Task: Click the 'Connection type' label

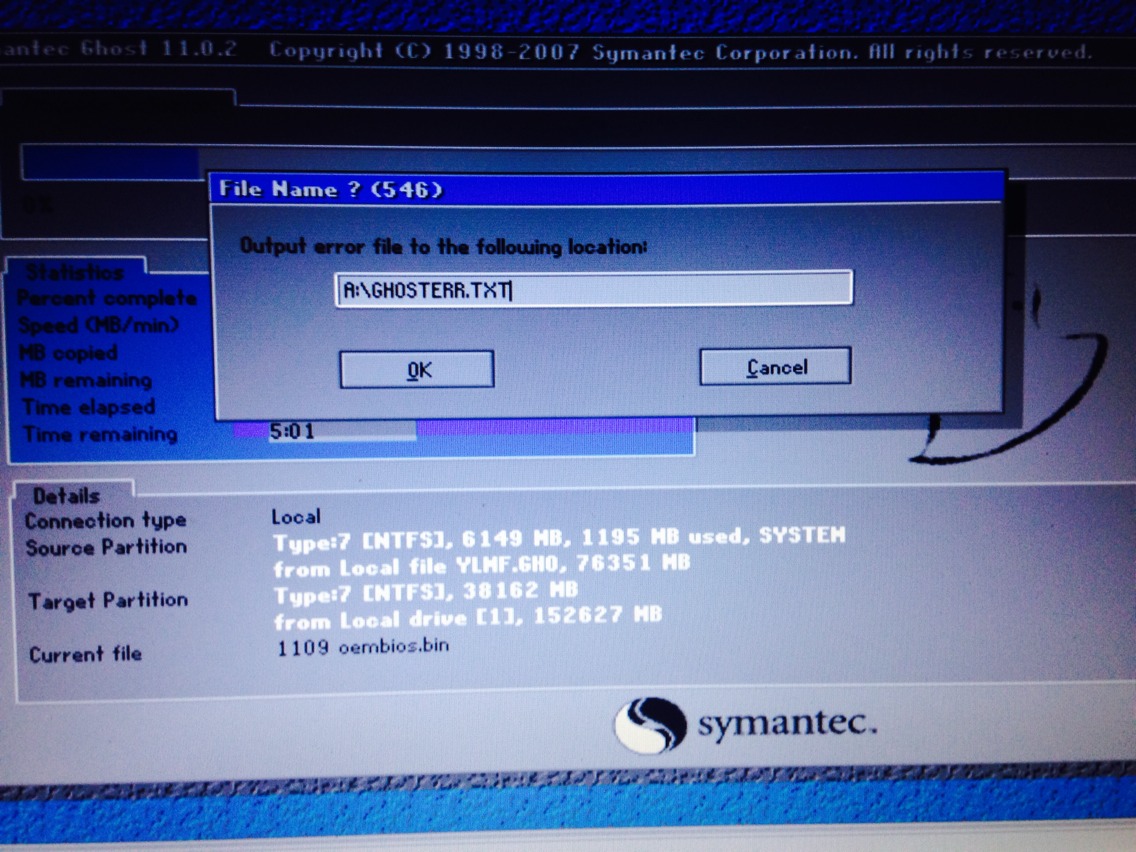Action: [x=106, y=520]
